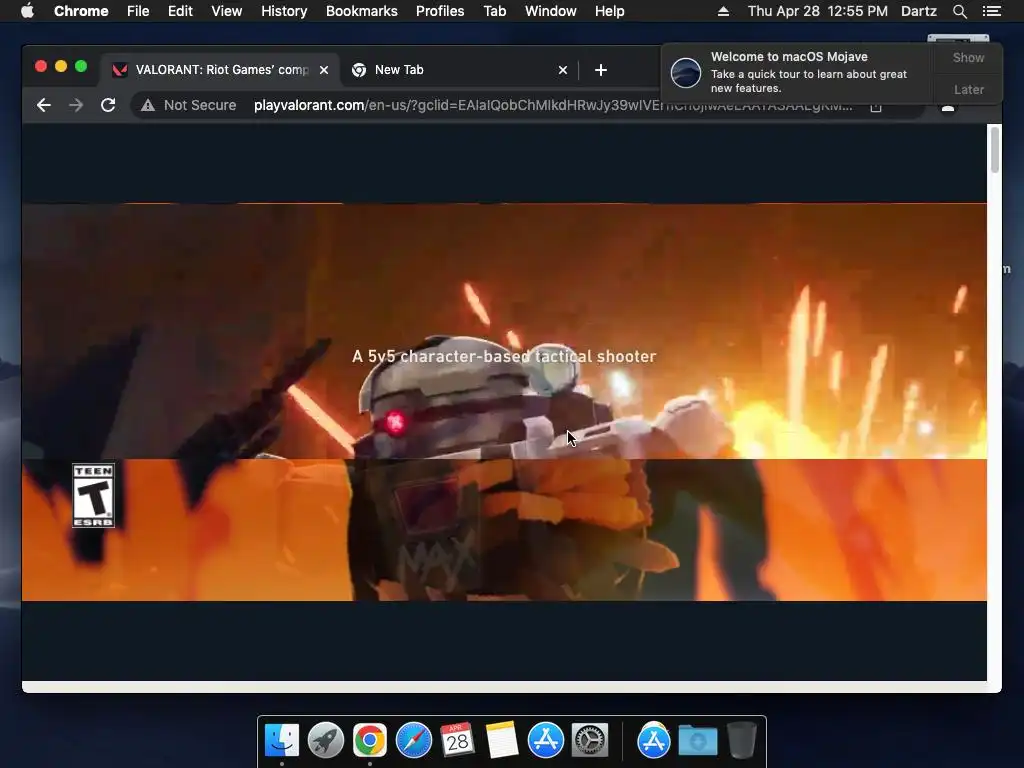Viewport: 1024px width, 768px height.
Task: Select the playvalorant.com URL in address bar
Action: (552, 105)
